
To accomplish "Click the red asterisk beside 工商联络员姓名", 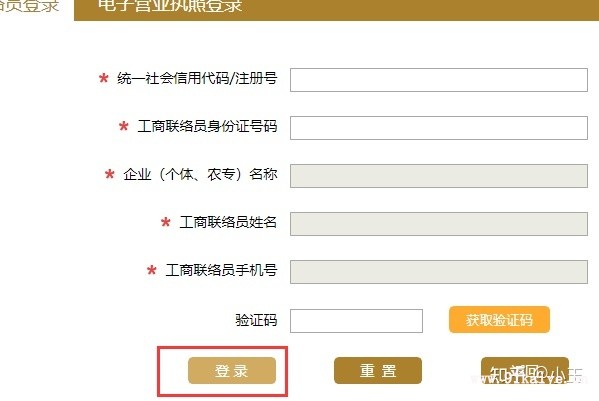I will click(x=165, y=222).
